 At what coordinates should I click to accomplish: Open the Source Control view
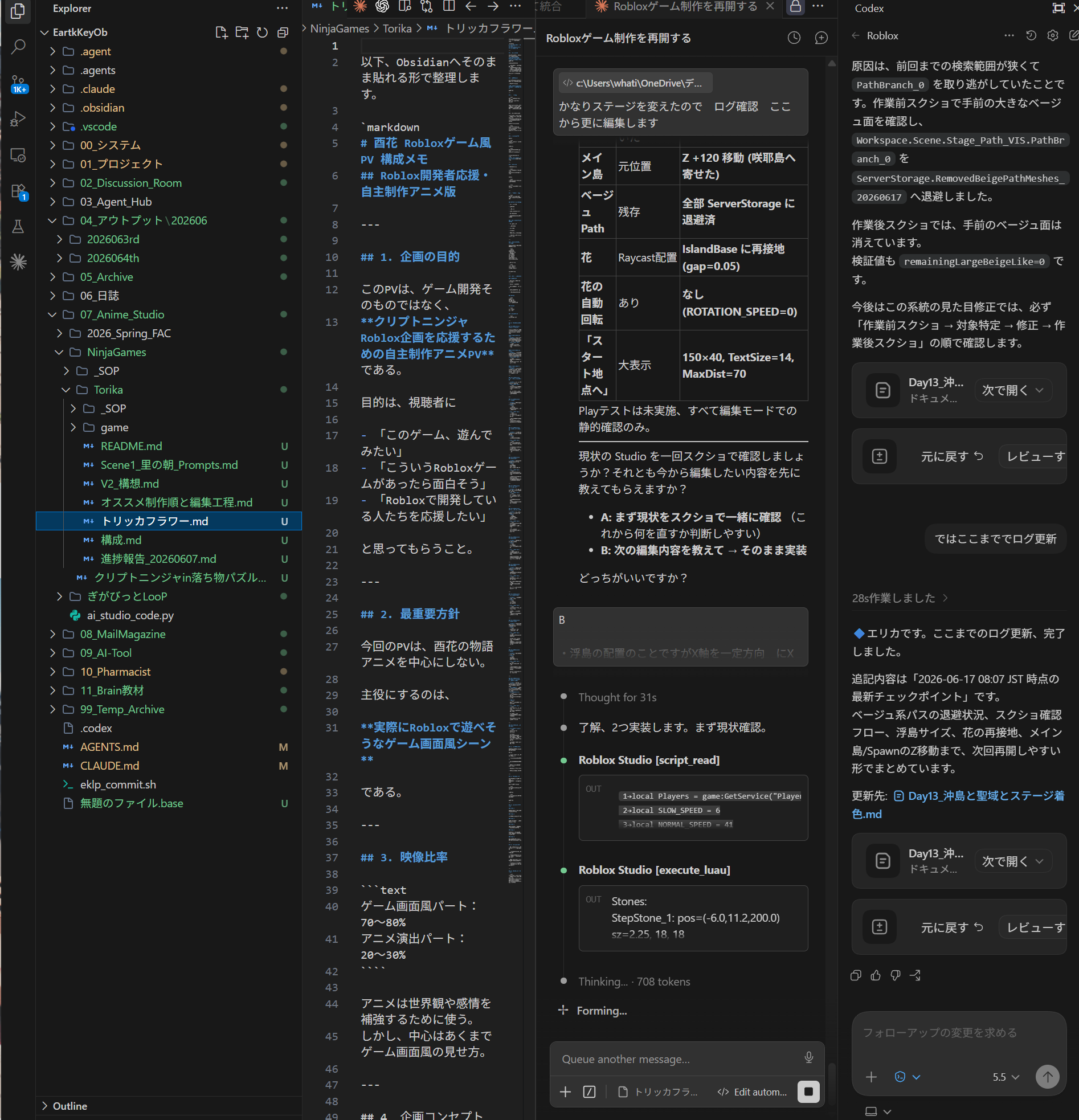coord(18,83)
